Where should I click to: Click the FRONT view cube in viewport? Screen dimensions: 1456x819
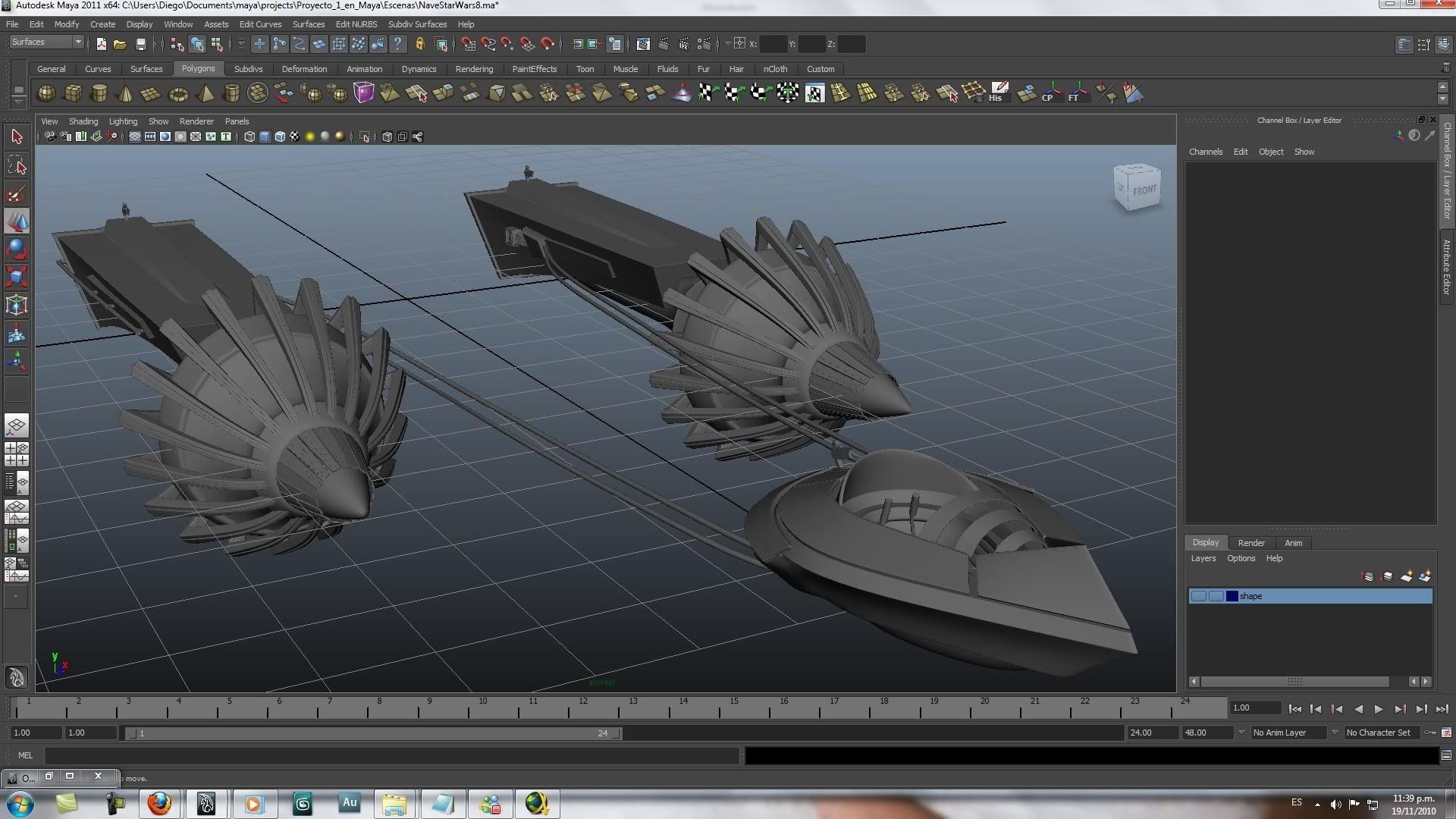[x=1137, y=187]
